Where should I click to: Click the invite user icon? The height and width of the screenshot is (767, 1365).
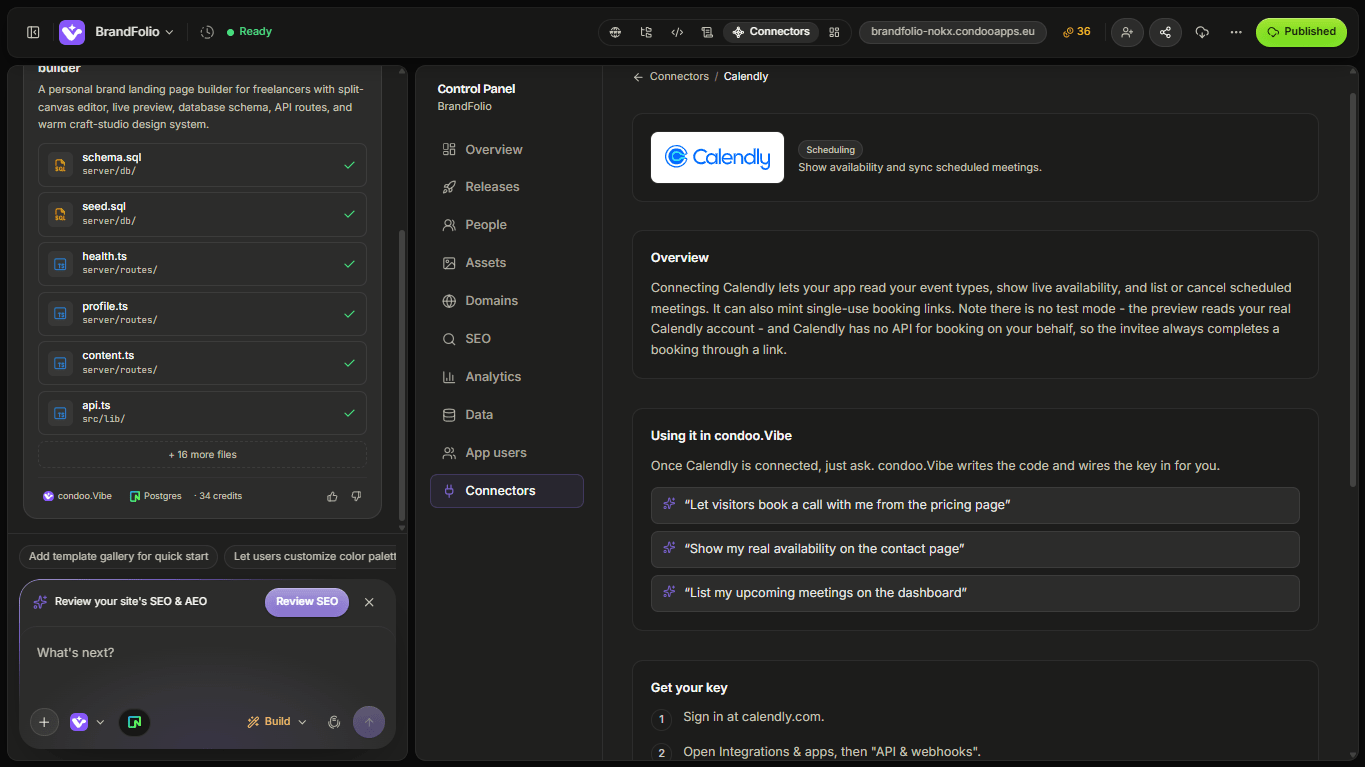click(1127, 32)
